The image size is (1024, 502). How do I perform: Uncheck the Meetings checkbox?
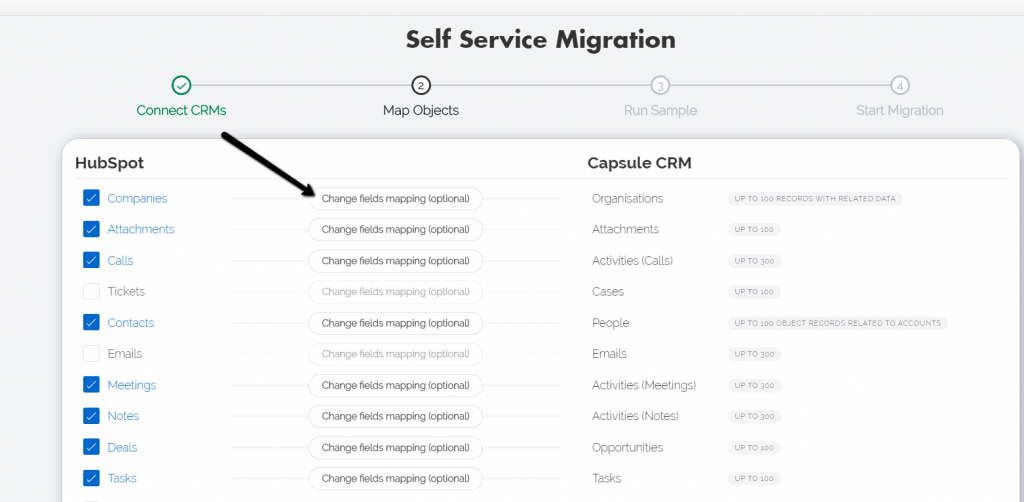coord(91,385)
